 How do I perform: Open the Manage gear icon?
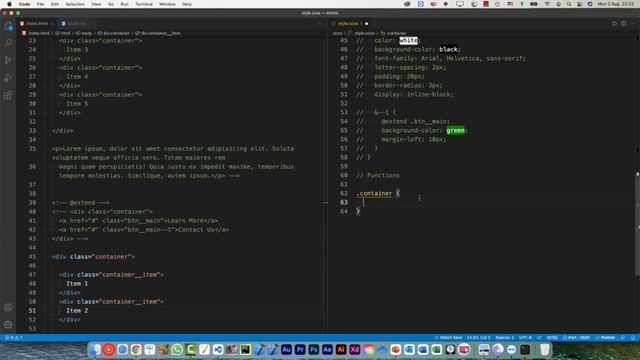click(x=8, y=324)
